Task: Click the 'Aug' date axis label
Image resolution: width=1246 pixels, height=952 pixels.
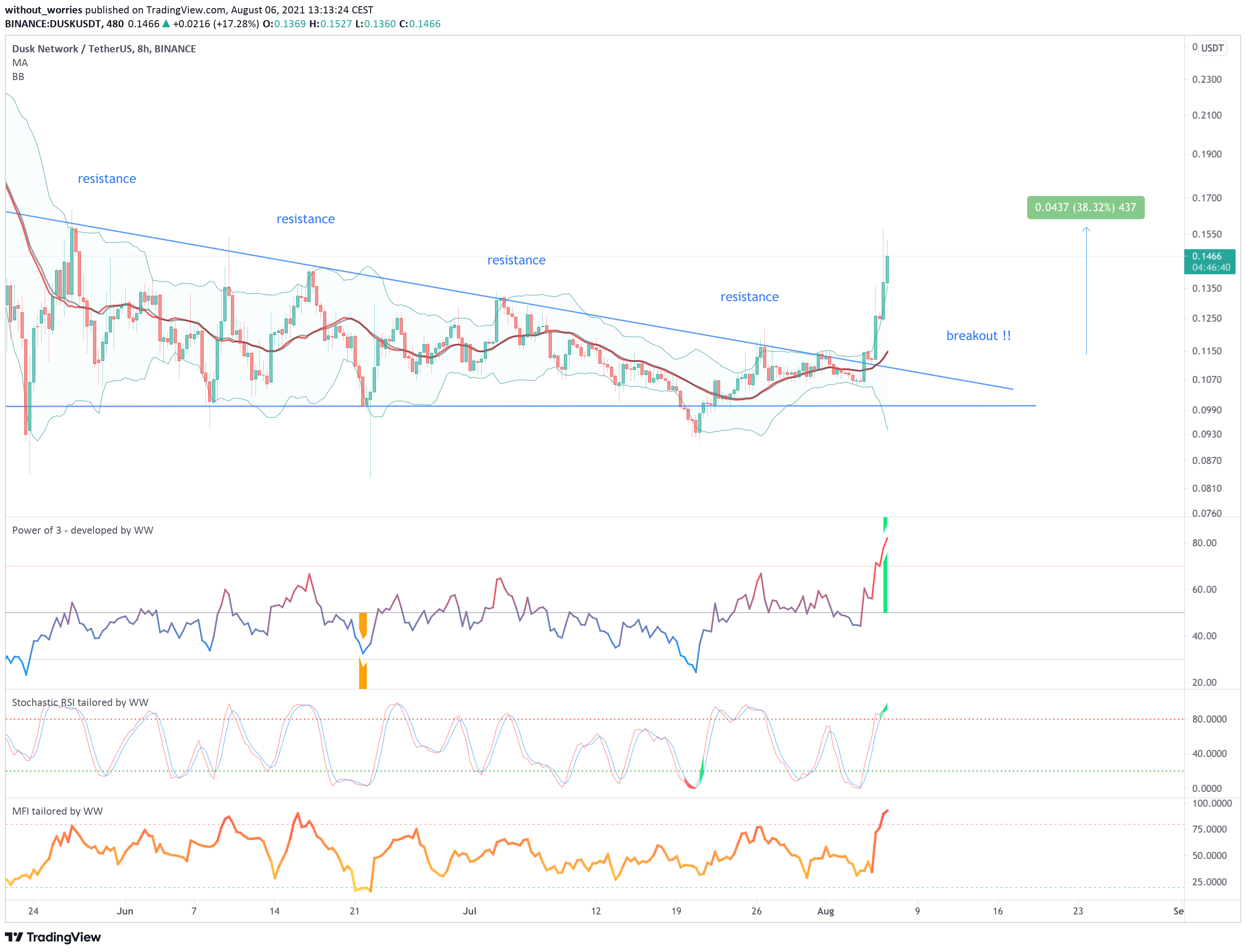Action: tap(825, 911)
